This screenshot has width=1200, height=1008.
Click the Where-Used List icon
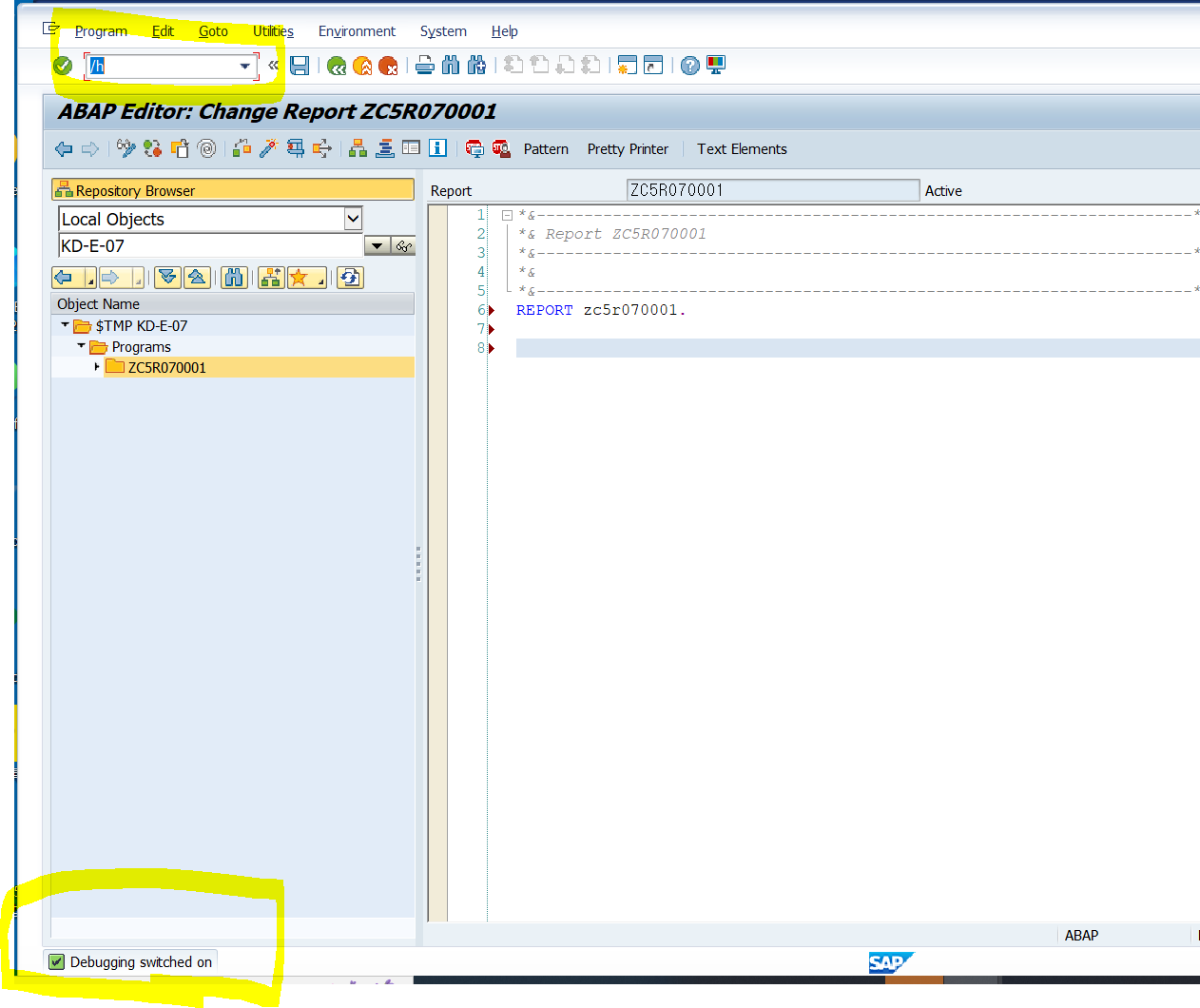322,148
